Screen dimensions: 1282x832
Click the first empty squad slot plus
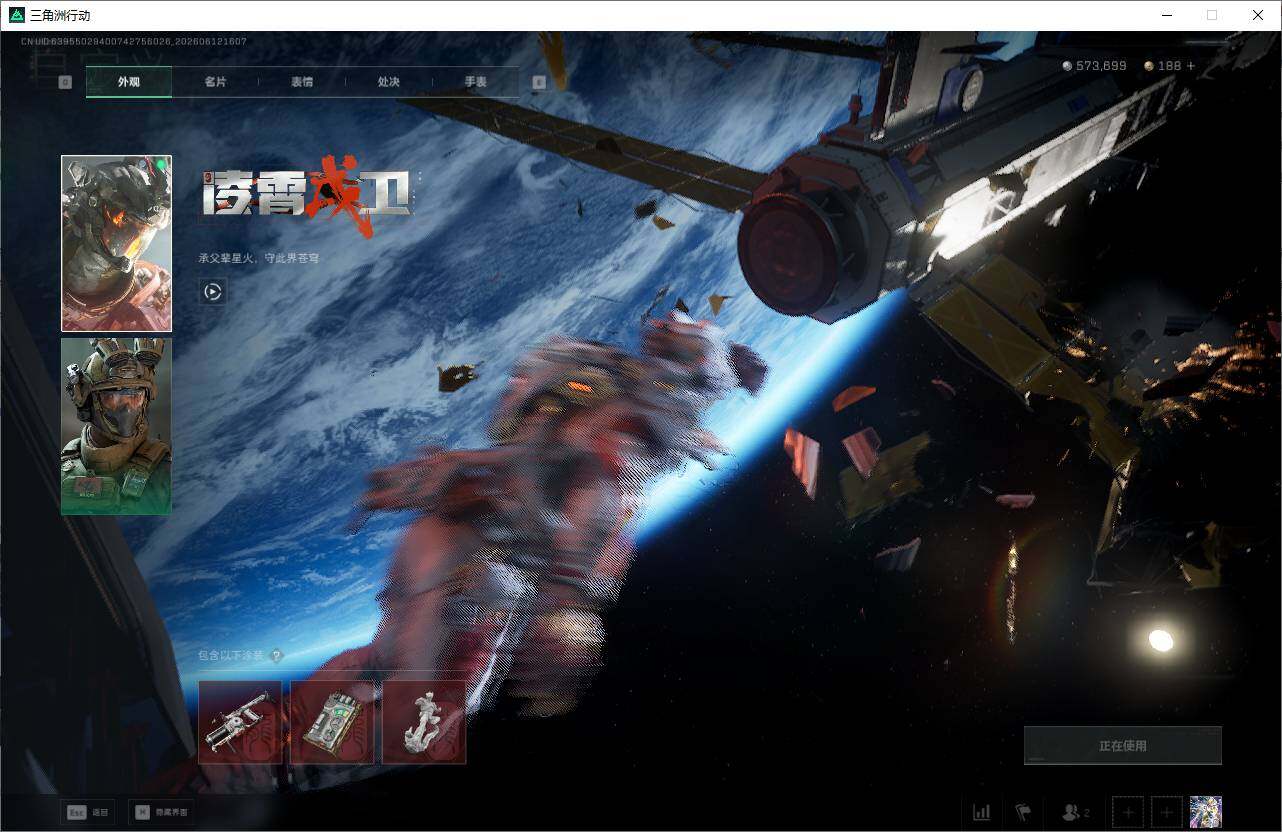click(1128, 812)
